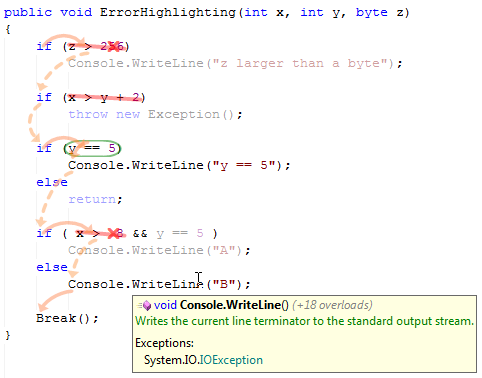Click the "Exceptions:" label in the tooltip
The width and height of the screenshot is (482, 378).
point(164,343)
